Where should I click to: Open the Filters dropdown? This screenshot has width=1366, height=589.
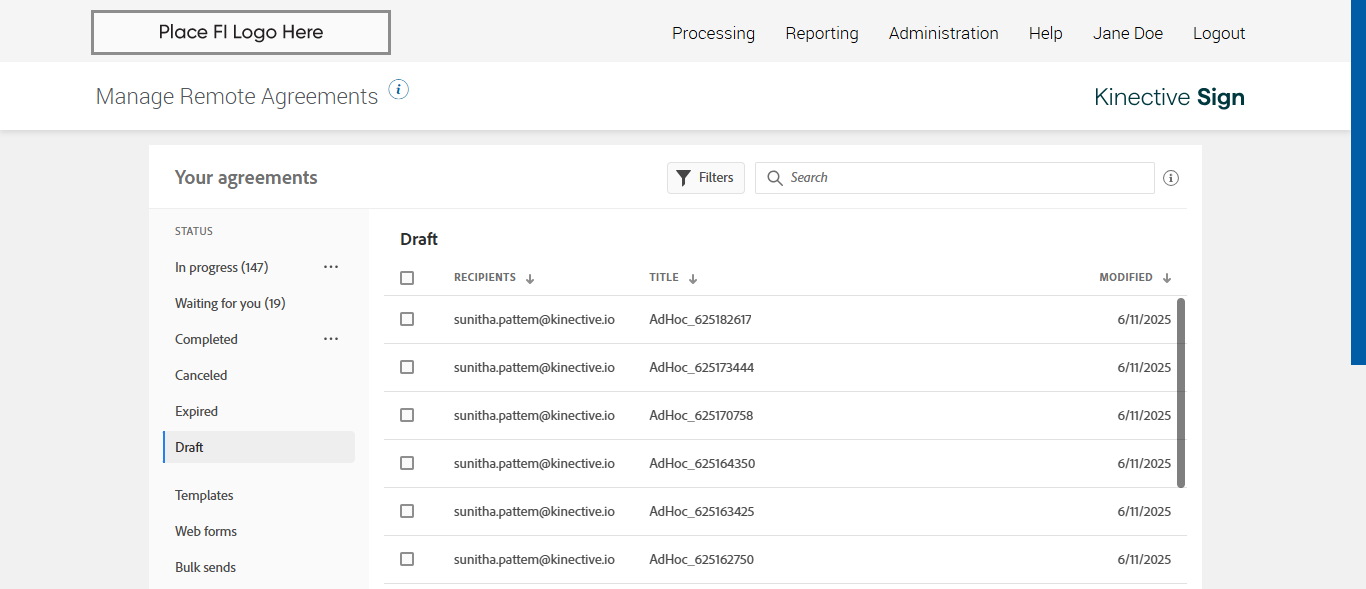[x=706, y=178]
